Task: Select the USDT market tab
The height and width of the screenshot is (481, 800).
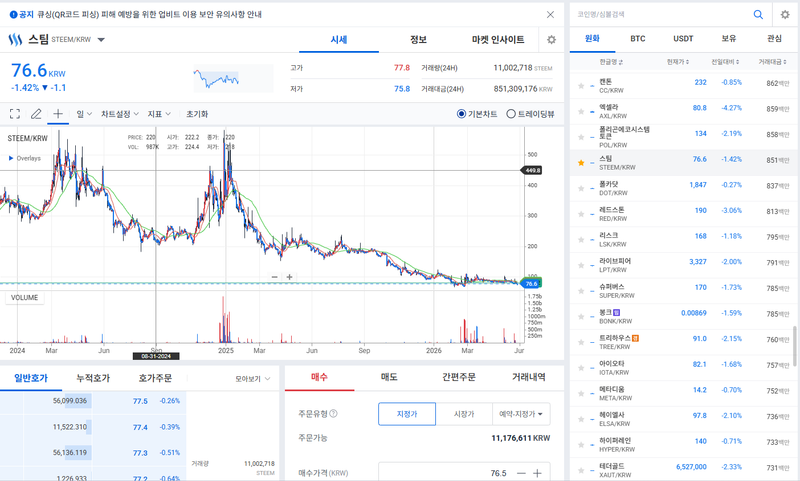Action: [x=683, y=39]
